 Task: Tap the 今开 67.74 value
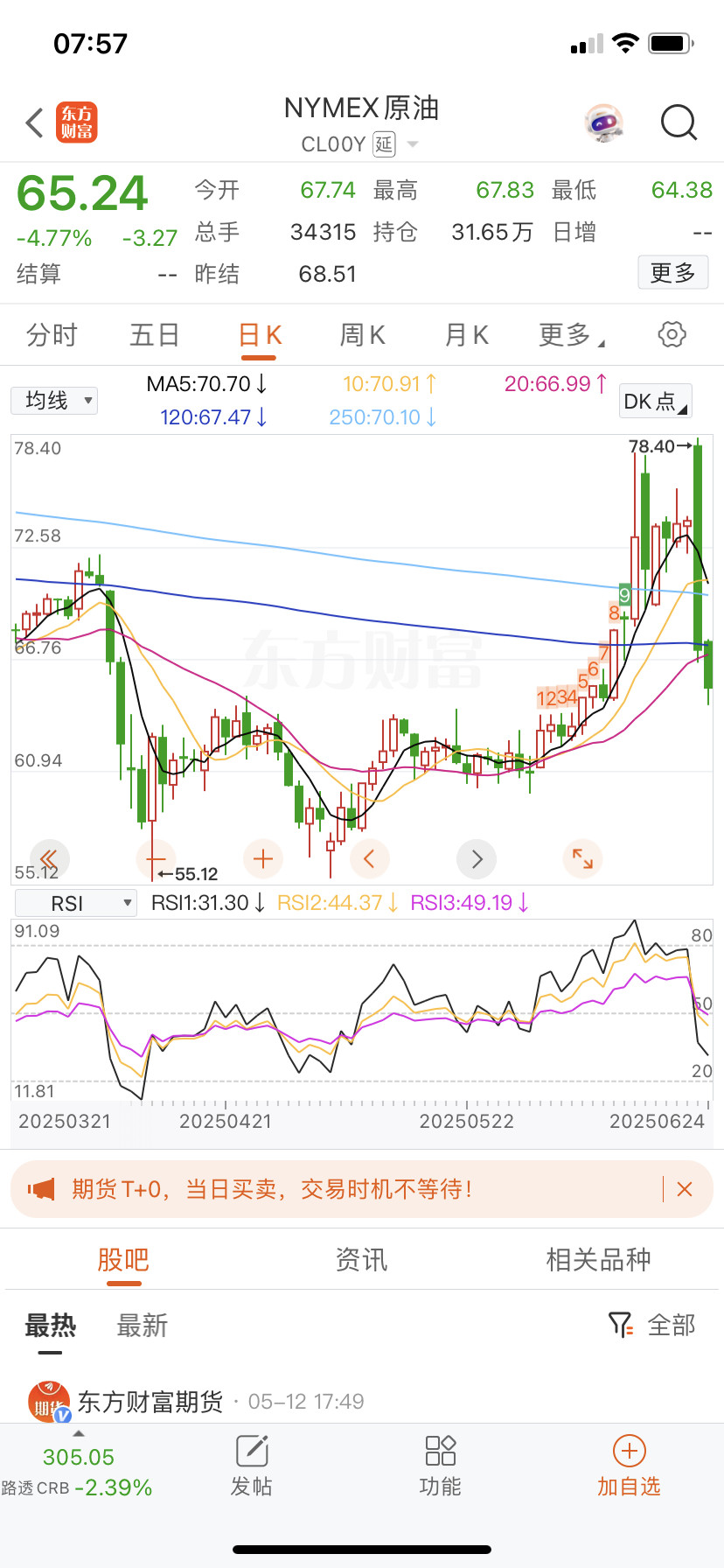pos(328,190)
